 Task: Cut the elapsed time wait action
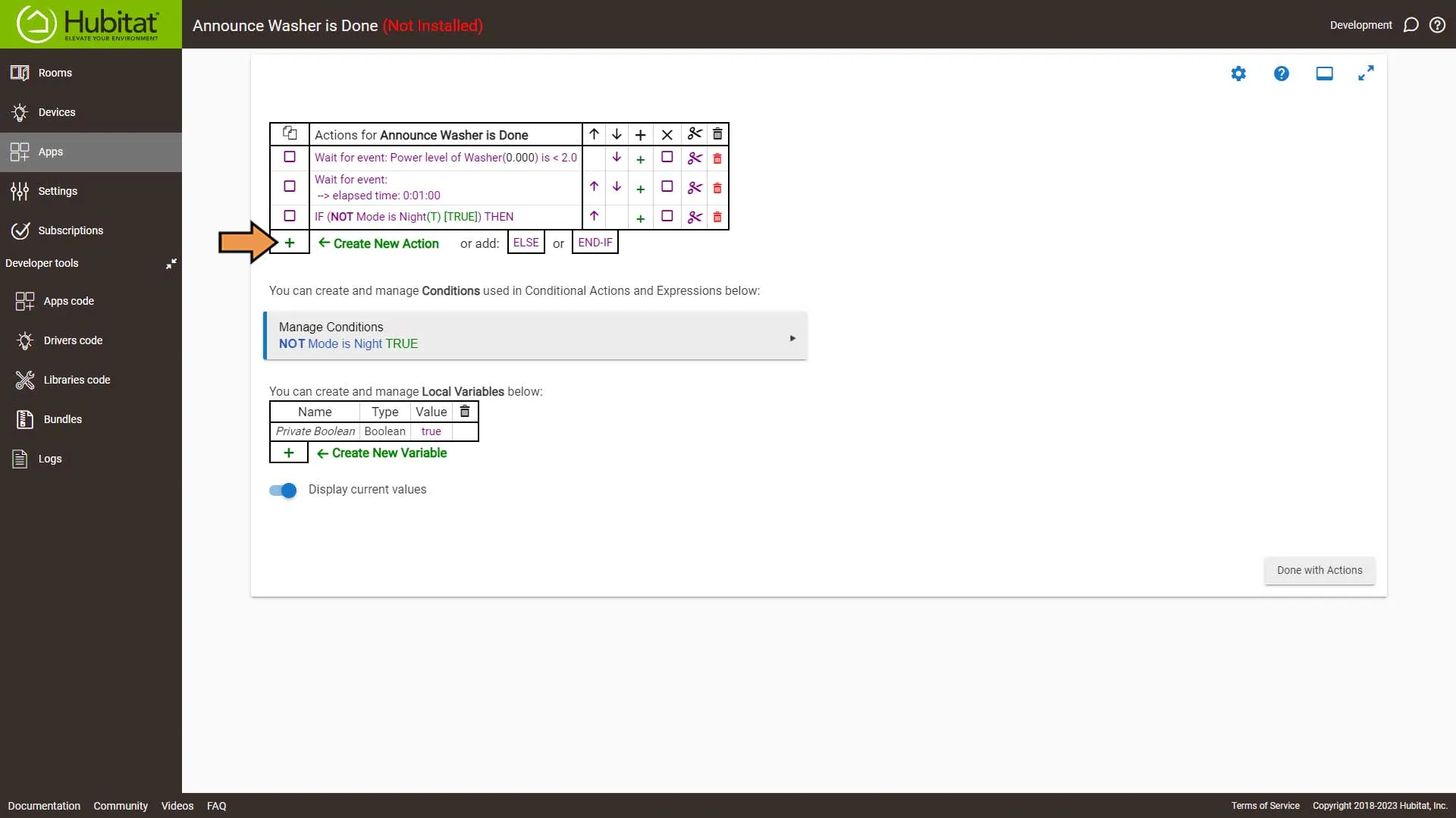click(695, 187)
